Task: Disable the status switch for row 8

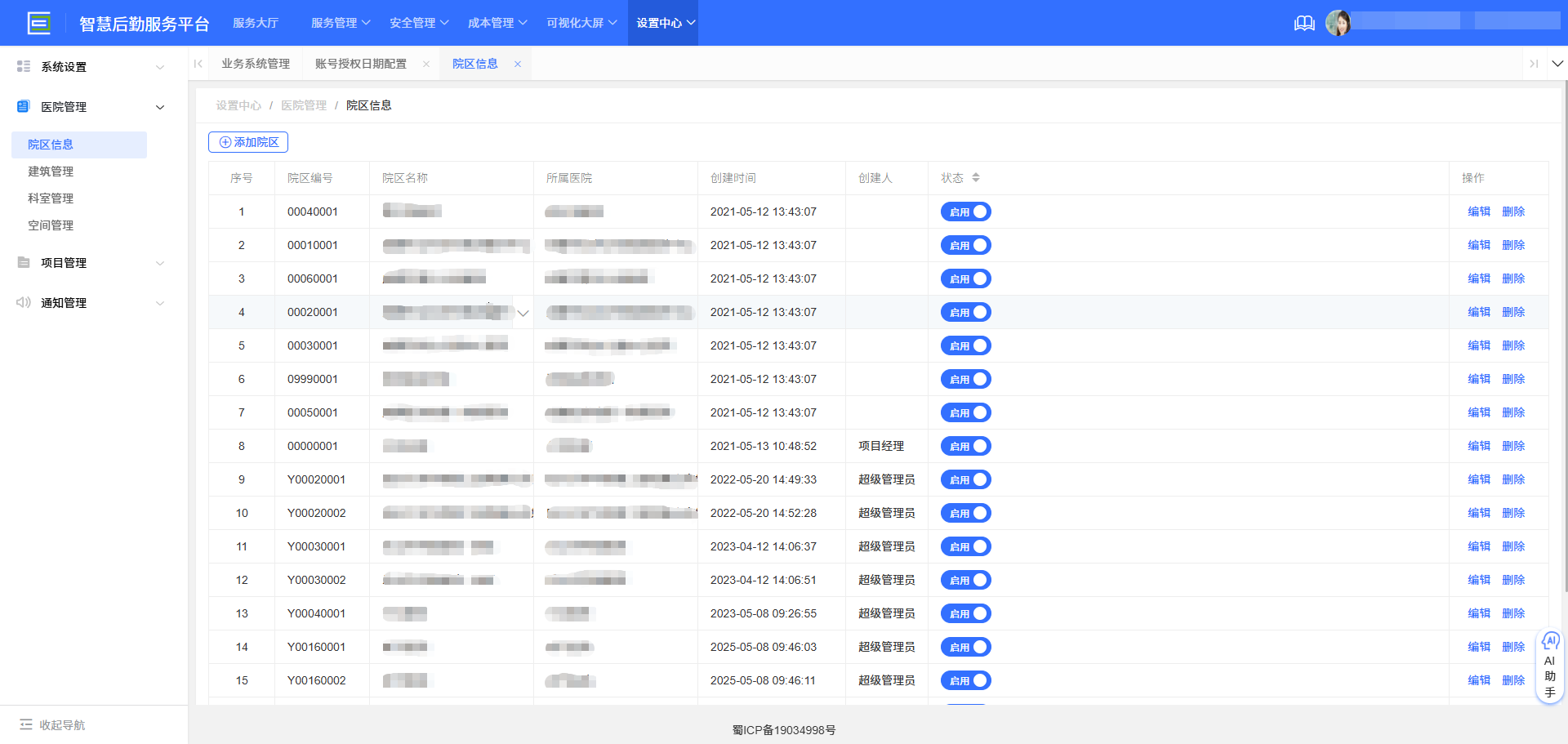Action: click(x=965, y=447)
